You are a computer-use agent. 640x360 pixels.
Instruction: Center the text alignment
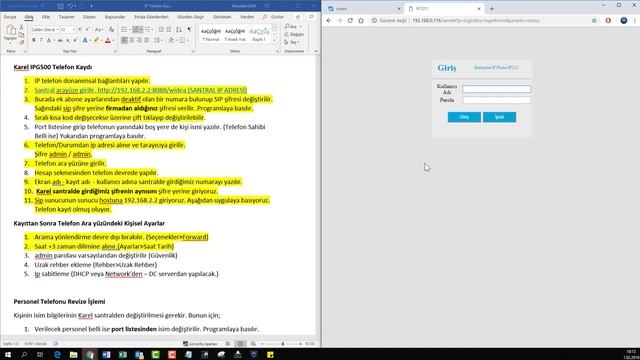[x=131, y=40]
